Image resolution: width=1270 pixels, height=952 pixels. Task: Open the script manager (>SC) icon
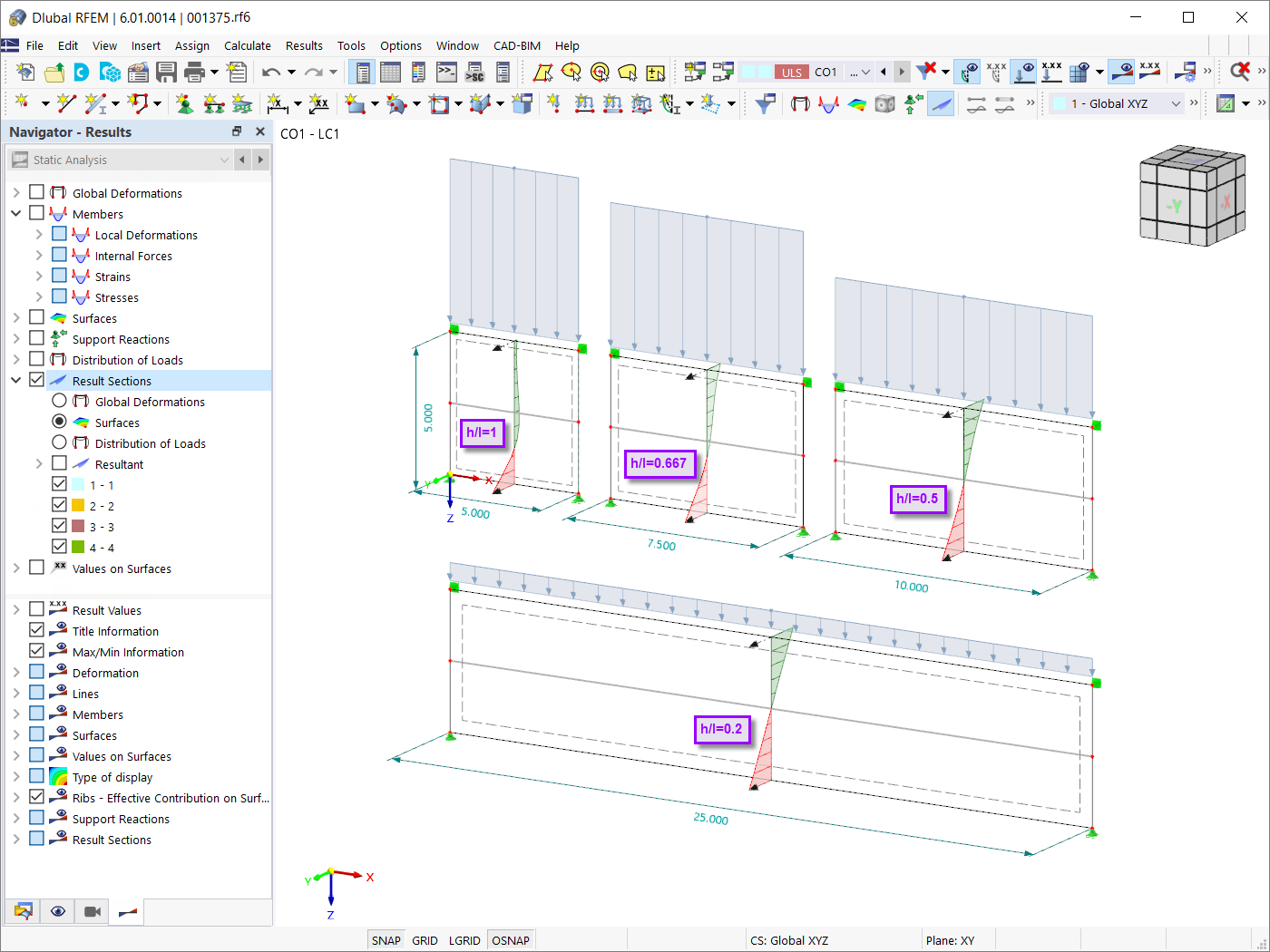pyautogui.click(x=474, y=72)
